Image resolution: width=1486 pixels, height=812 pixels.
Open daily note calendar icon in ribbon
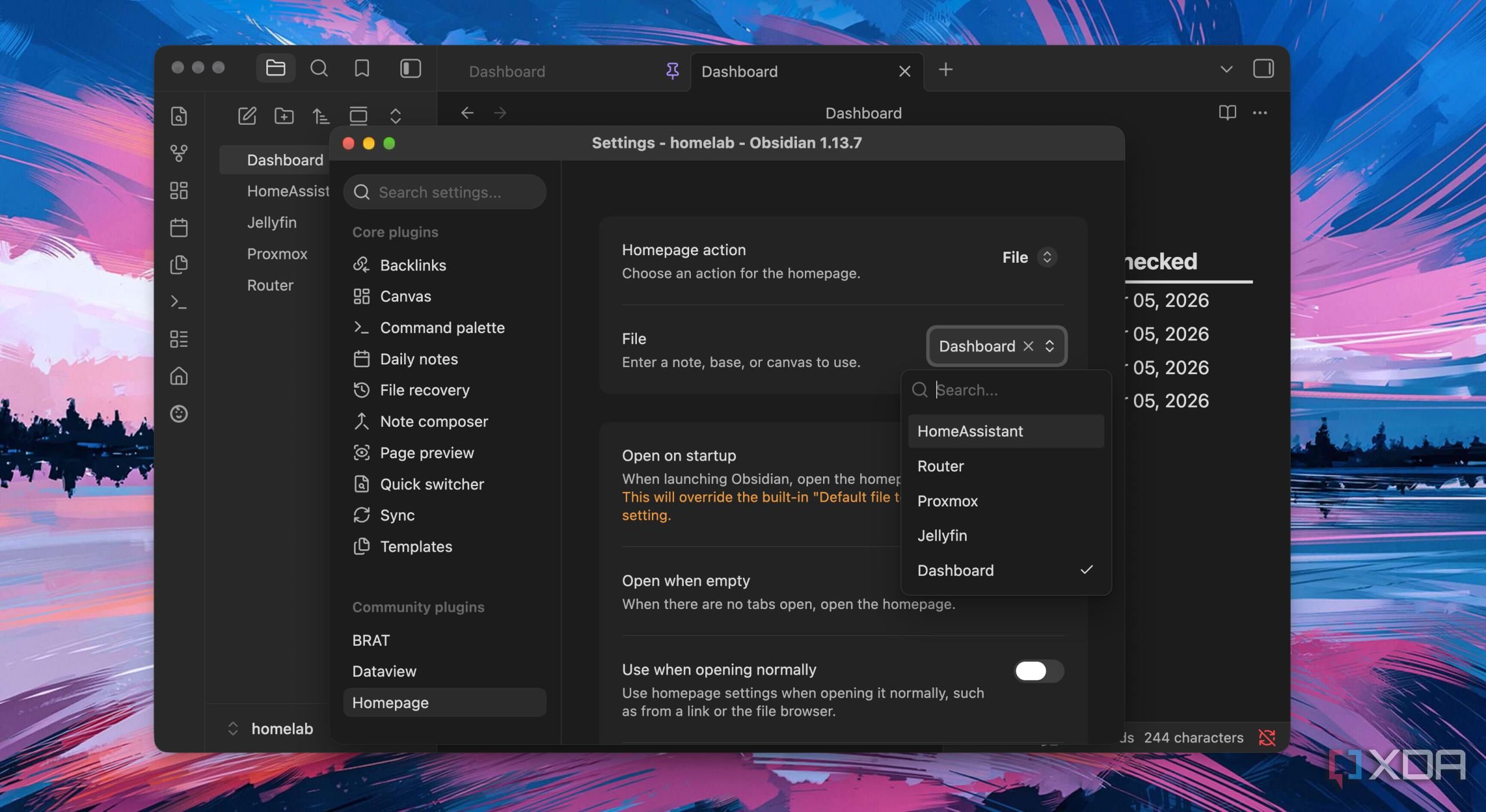(x=179, y=227)
